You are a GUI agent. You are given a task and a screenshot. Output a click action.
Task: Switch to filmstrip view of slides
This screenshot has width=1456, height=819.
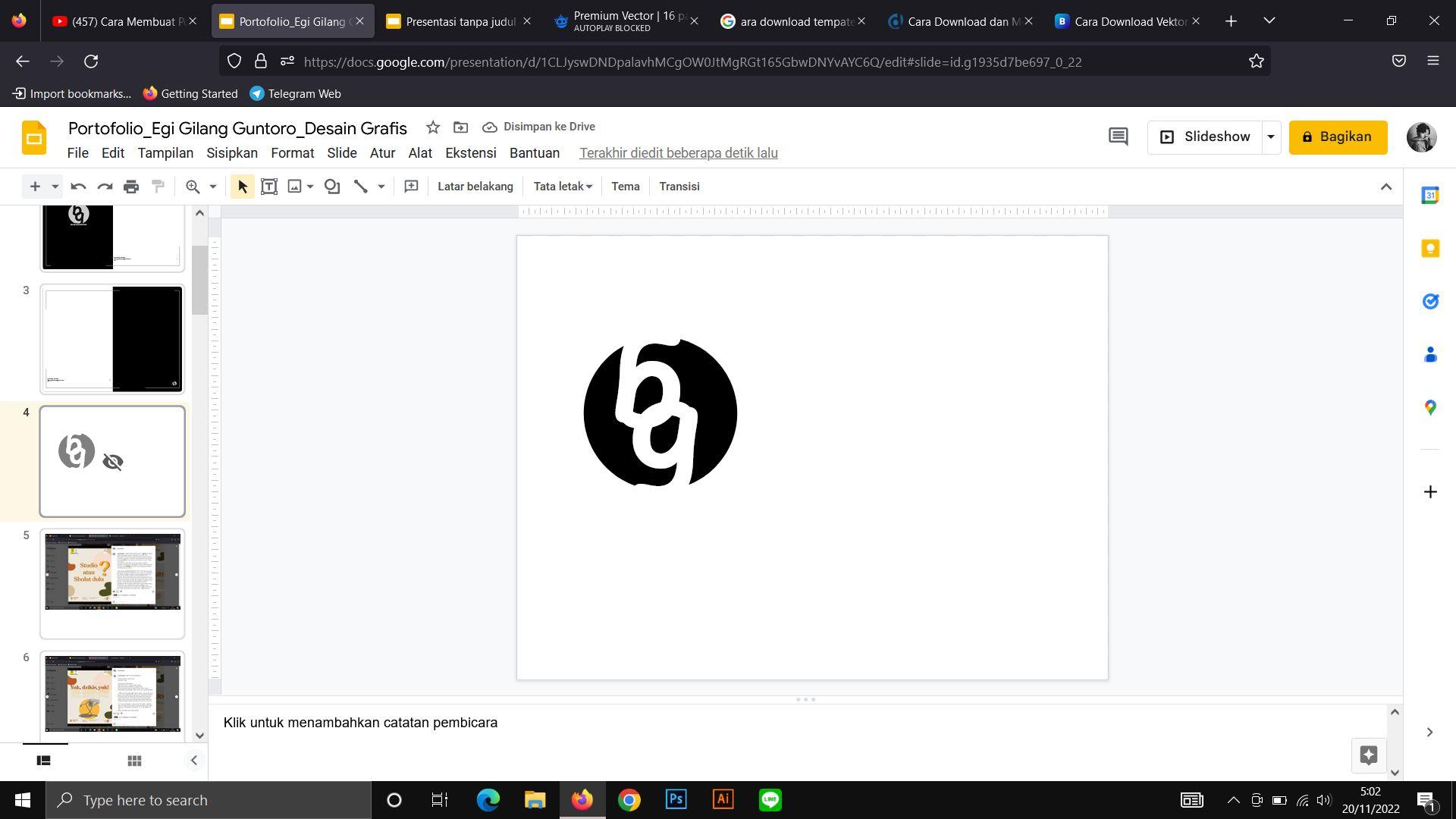coord(44,761)
